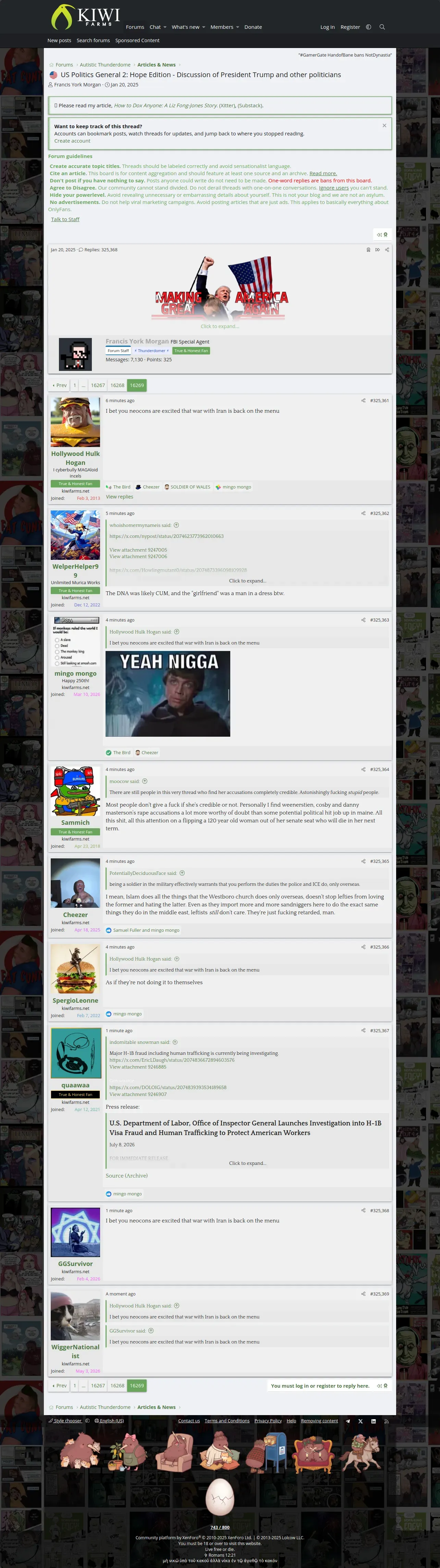440x1568 pixels.
Task: Open 'View attachment 9246885' link
Action: [138, 1067]
